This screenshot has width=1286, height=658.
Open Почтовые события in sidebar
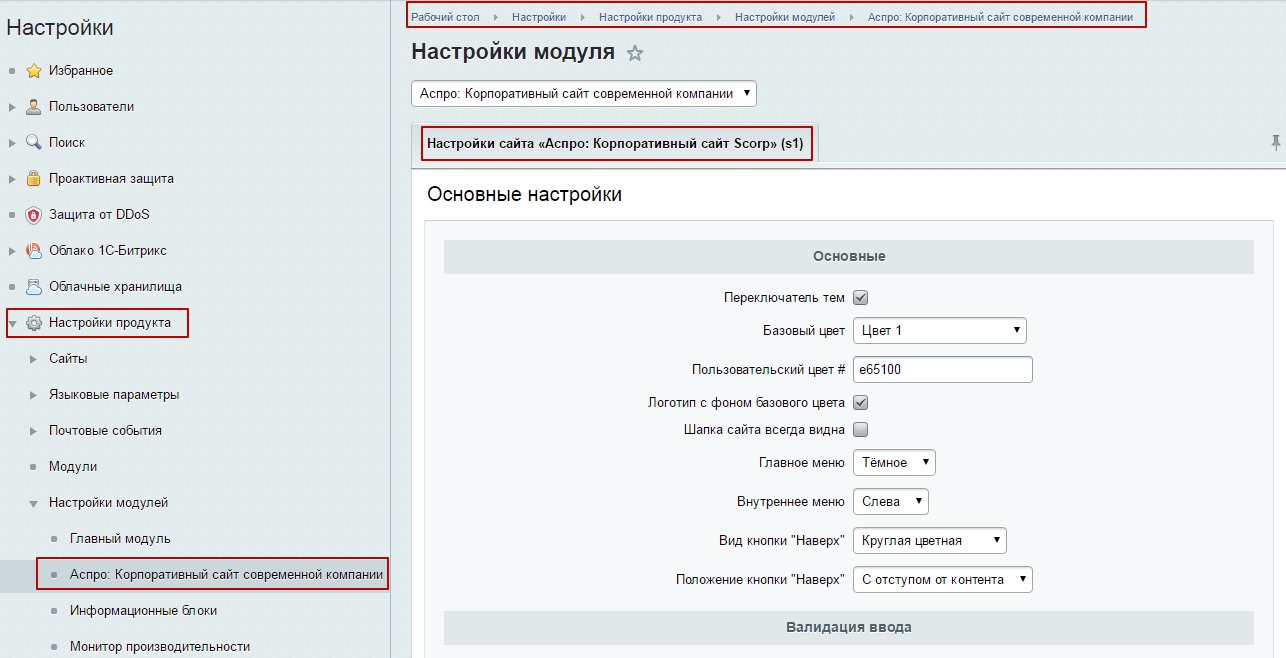click(105, 431)
